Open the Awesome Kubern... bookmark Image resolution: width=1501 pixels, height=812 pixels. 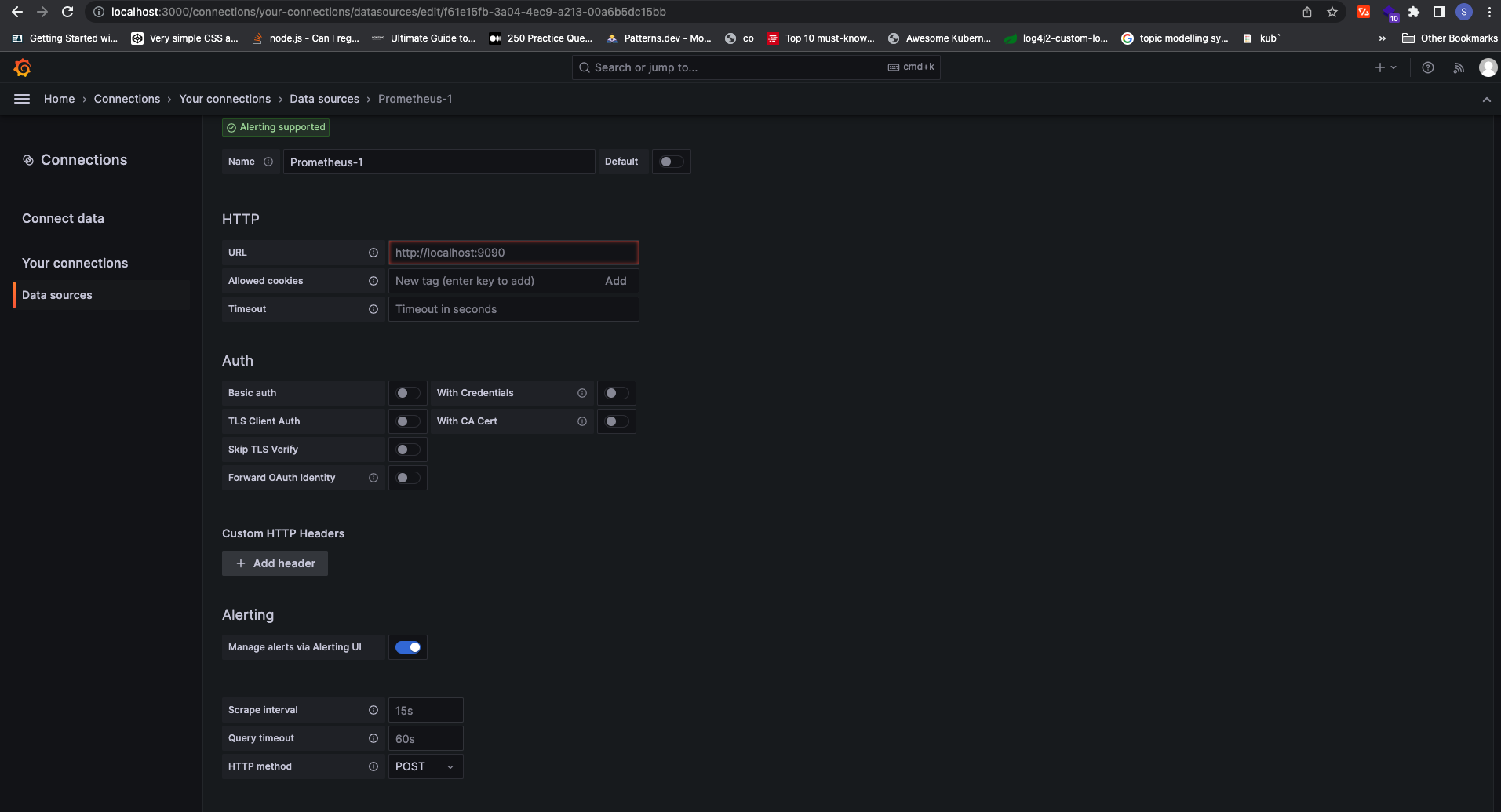939,38
